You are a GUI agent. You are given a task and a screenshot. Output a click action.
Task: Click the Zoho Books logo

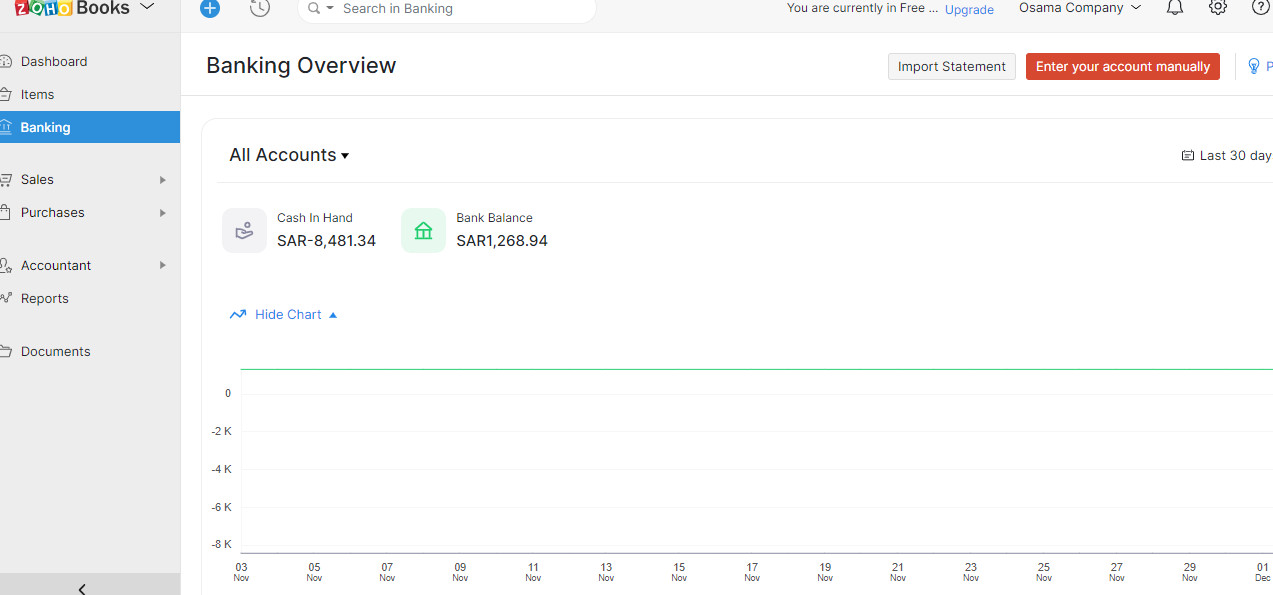(x=73, y=8)
